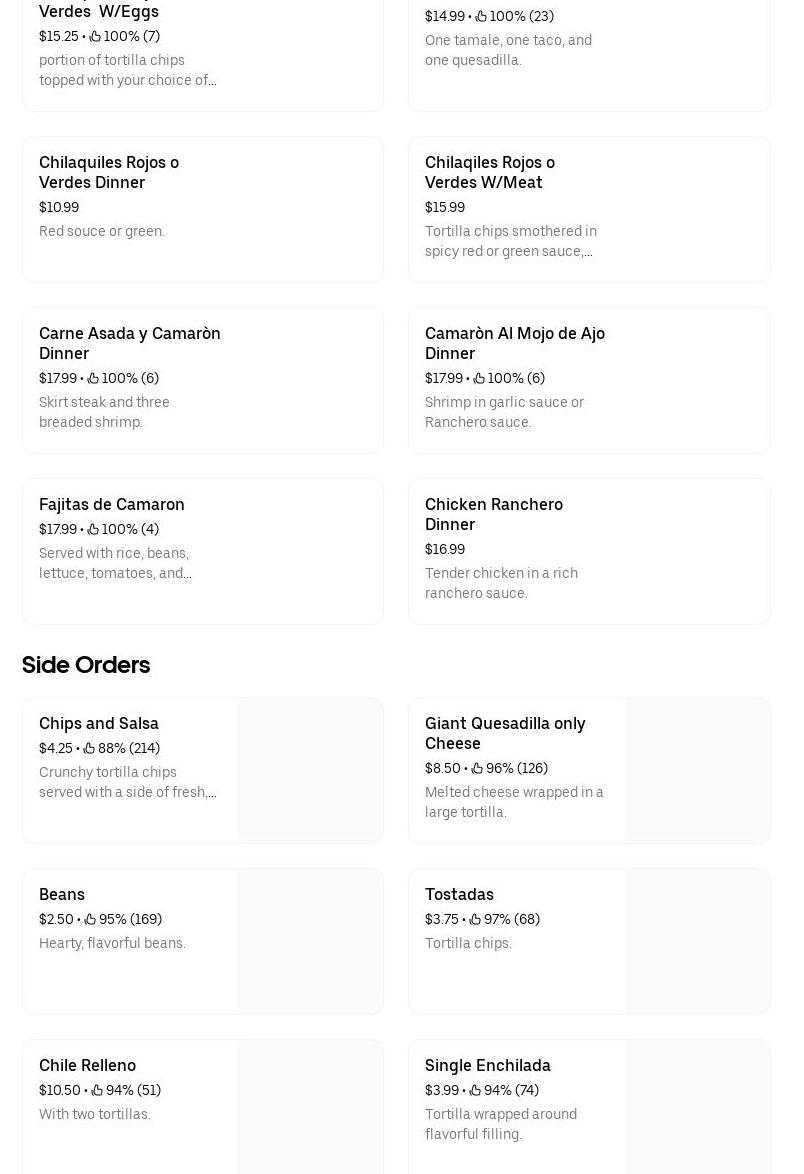Click the Fajitas de Camaron description text
The height and width of the screenshot is (1174, 804).
click(x=115, y=563)
